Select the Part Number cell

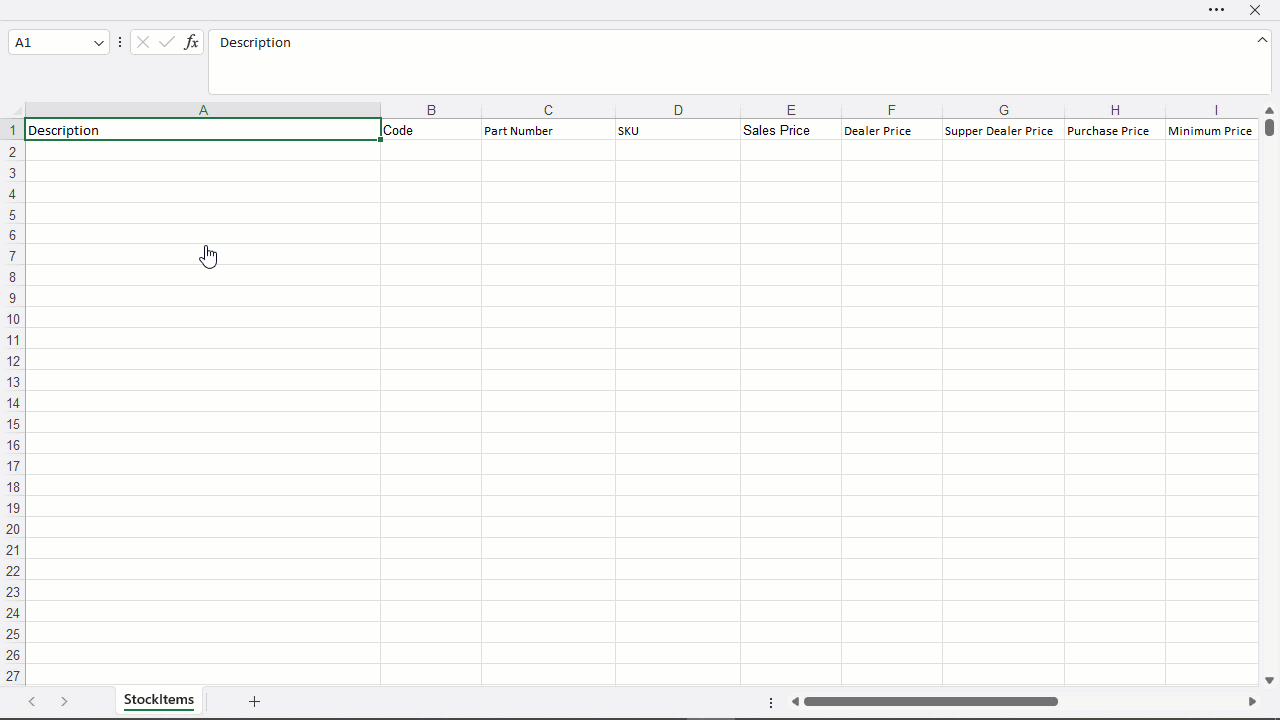click(x=548, y=130)
